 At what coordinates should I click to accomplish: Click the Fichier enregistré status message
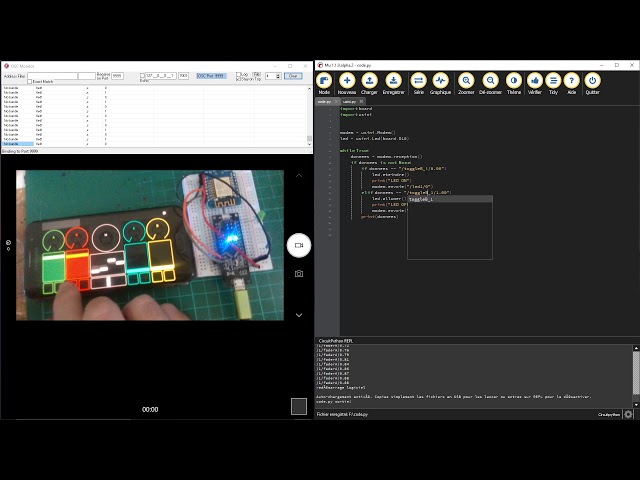click(x=342, y=414)
